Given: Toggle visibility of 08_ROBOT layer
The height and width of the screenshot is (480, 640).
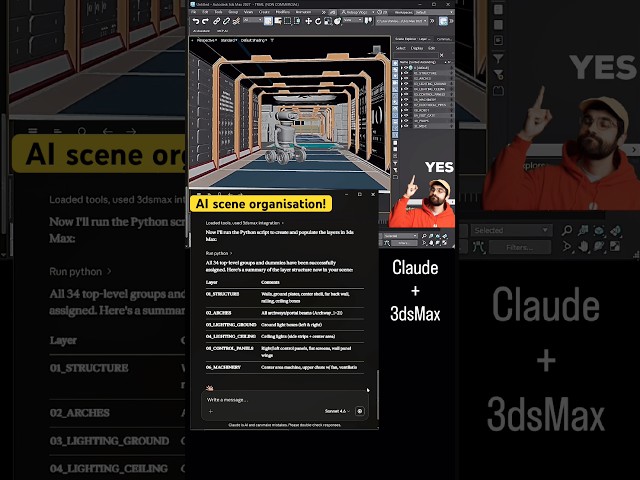Looking at the screenshot, I should click(406, 110).
